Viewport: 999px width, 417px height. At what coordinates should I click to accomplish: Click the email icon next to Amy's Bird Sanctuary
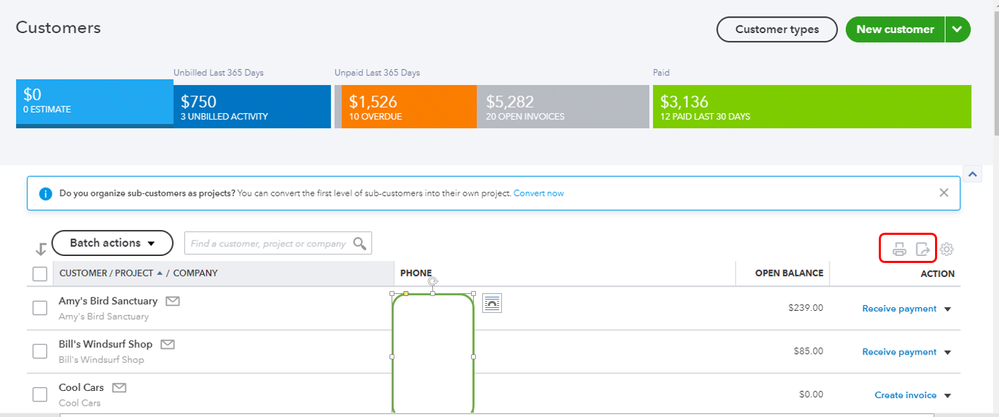click(x=172, y=301)
